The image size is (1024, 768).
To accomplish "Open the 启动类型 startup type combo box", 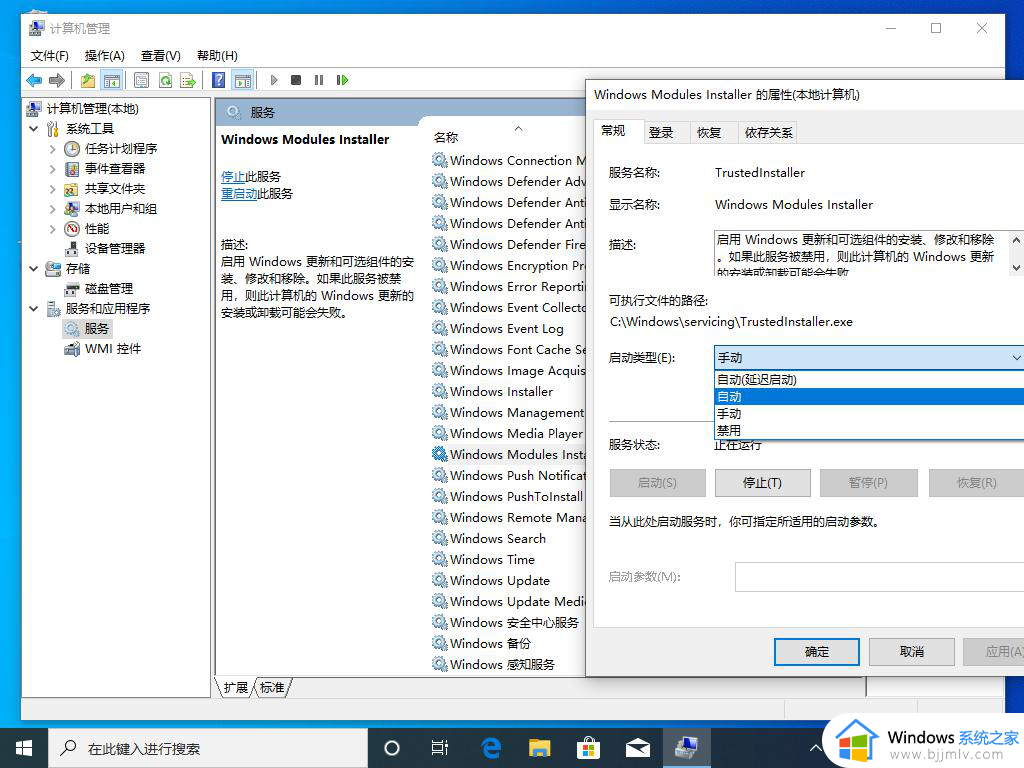I will (x=869, y=358).
